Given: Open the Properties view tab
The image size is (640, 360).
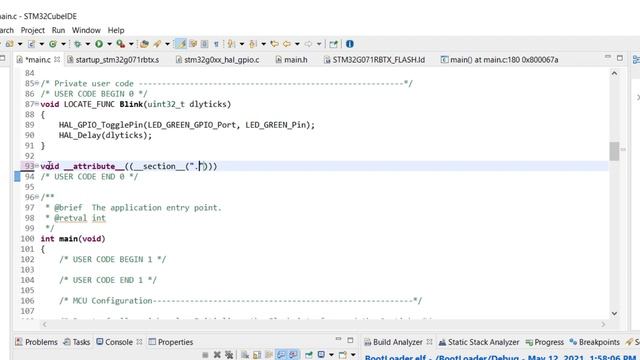Looking at the screenshot, I should click(x=171, y=342).
